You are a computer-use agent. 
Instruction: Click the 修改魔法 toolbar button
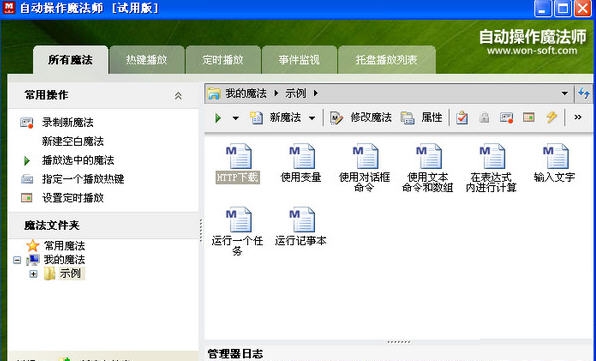[360, 118]
